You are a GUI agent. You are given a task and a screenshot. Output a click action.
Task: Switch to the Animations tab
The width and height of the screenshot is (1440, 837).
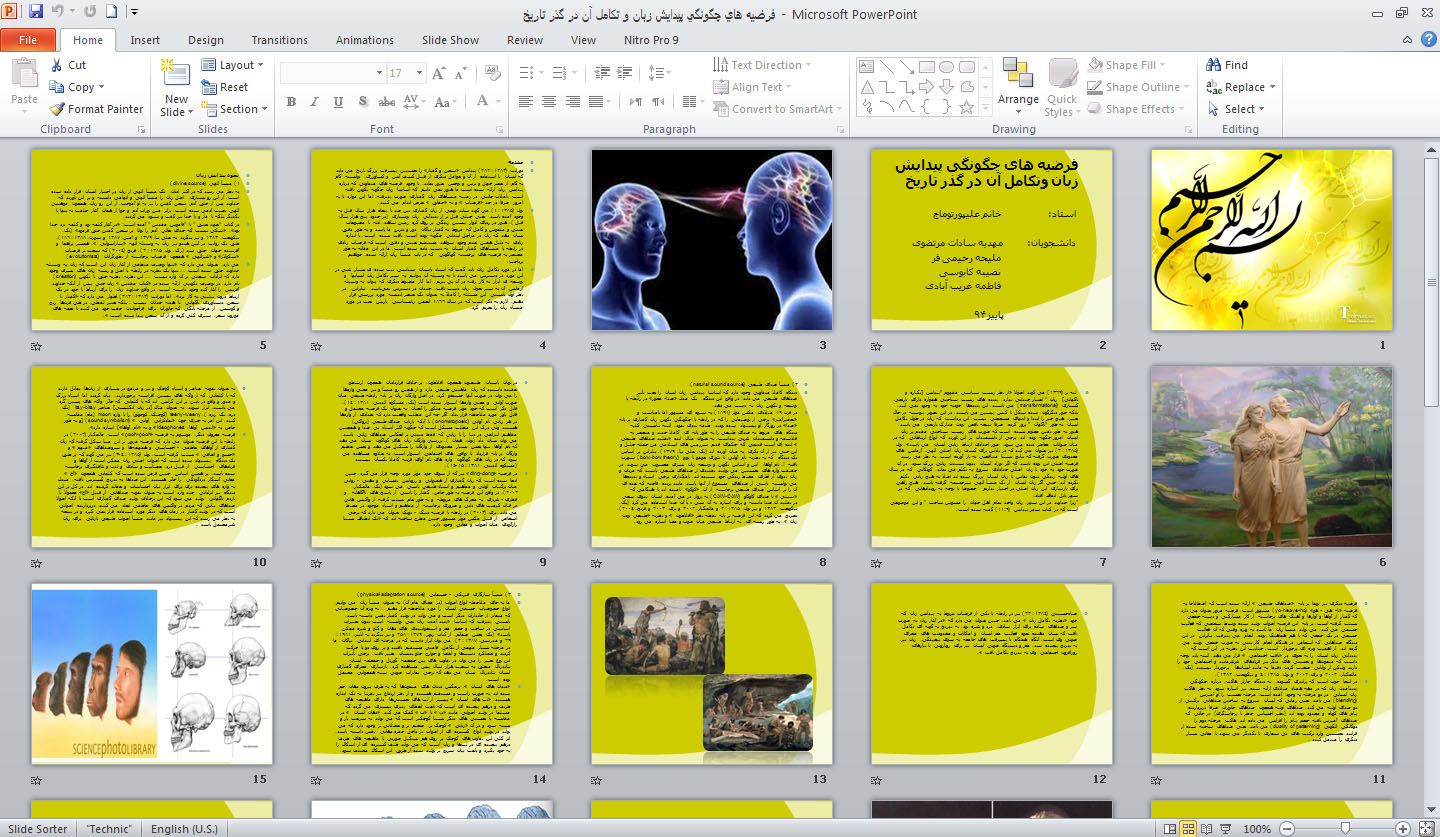click(365, 40)
